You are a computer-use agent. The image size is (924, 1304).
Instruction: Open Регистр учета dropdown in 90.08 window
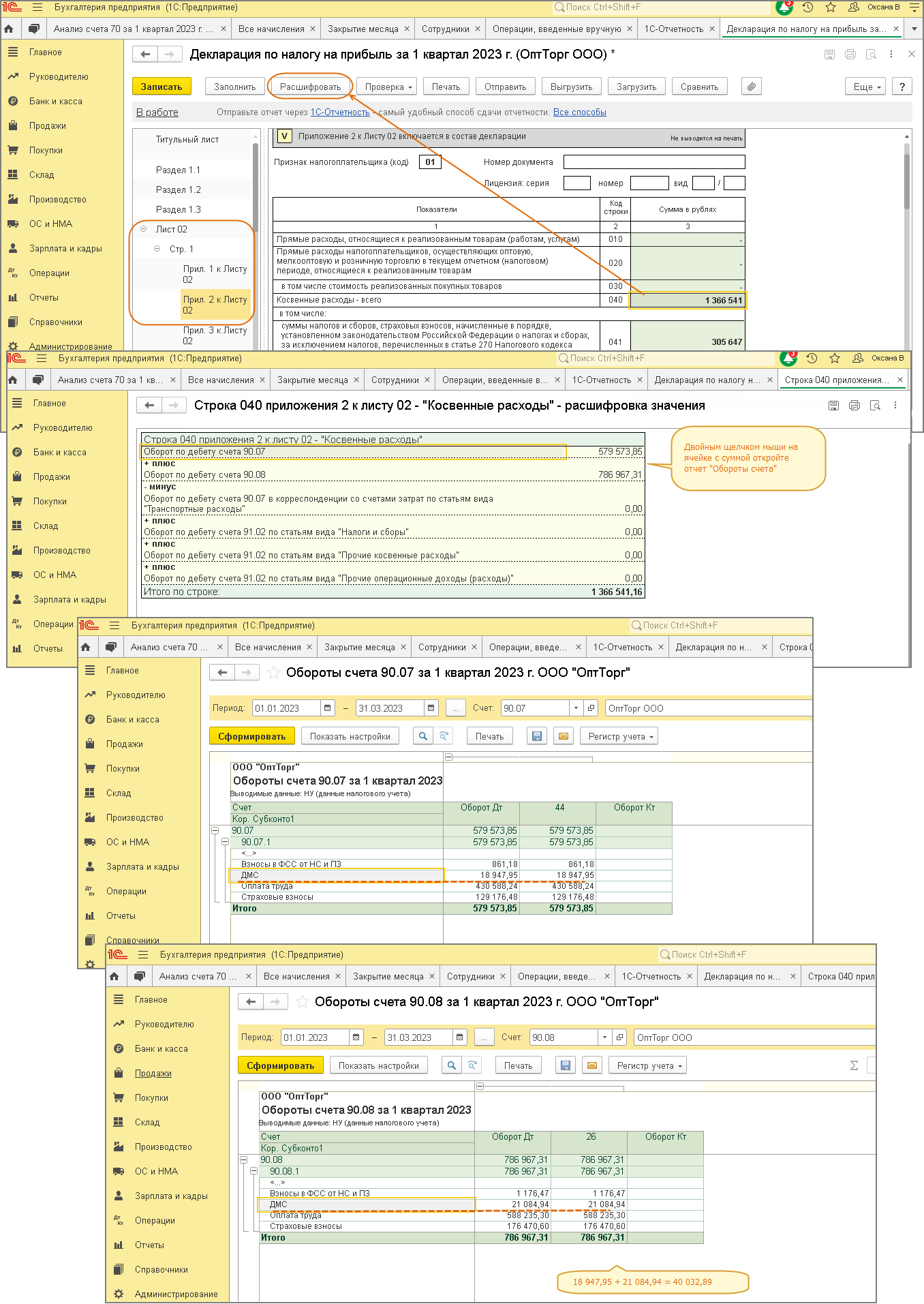649,1065
